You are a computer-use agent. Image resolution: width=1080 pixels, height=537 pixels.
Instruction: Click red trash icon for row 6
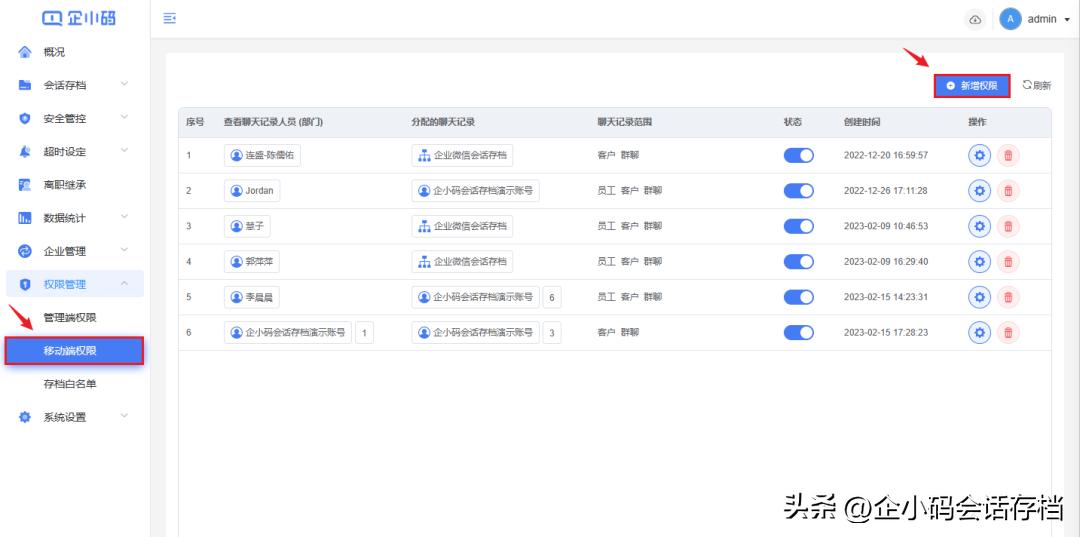(x=1008, y=332)
